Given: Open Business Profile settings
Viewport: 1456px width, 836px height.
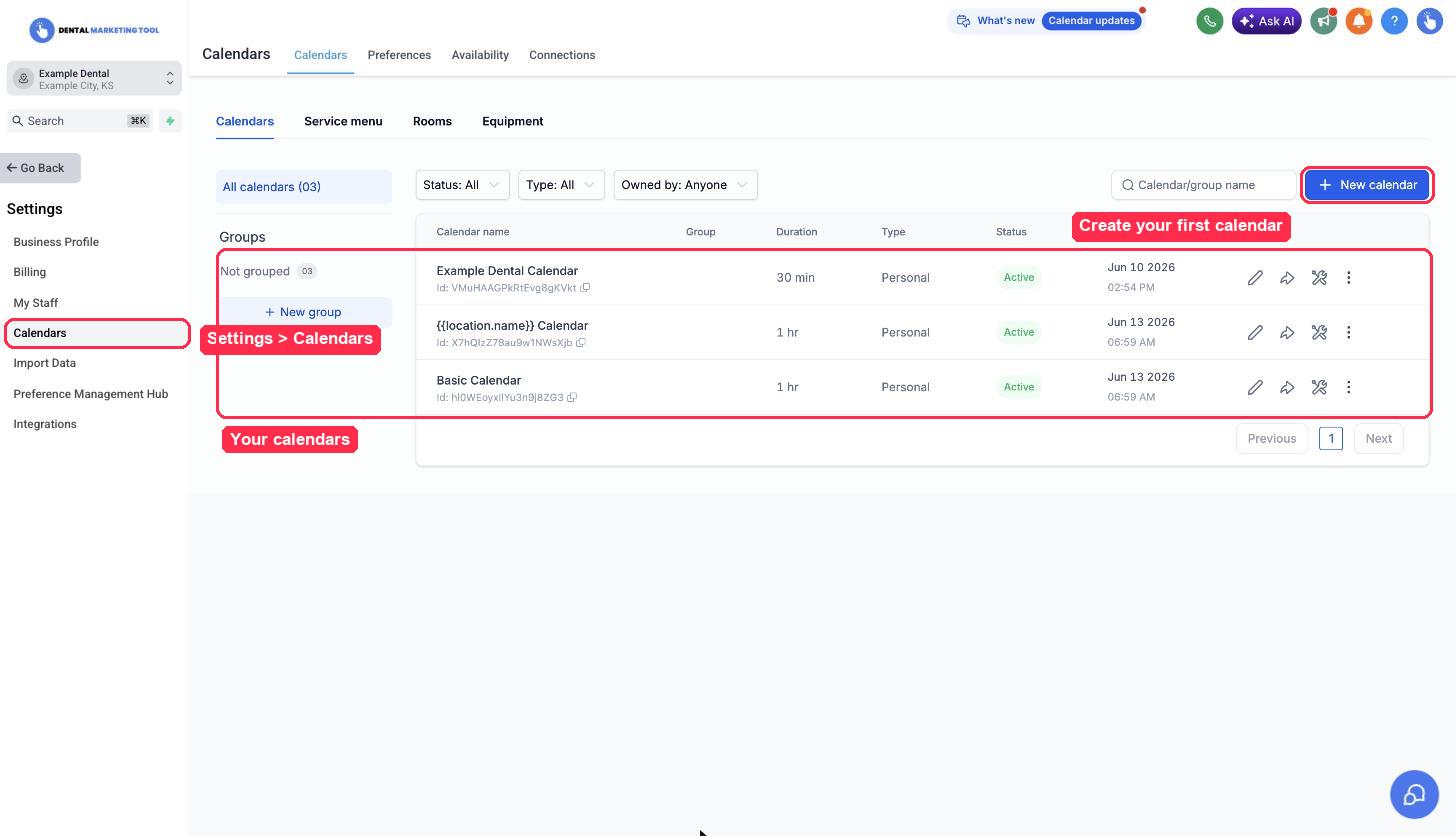Looking at the screenshot, I should tap(56, 242).
